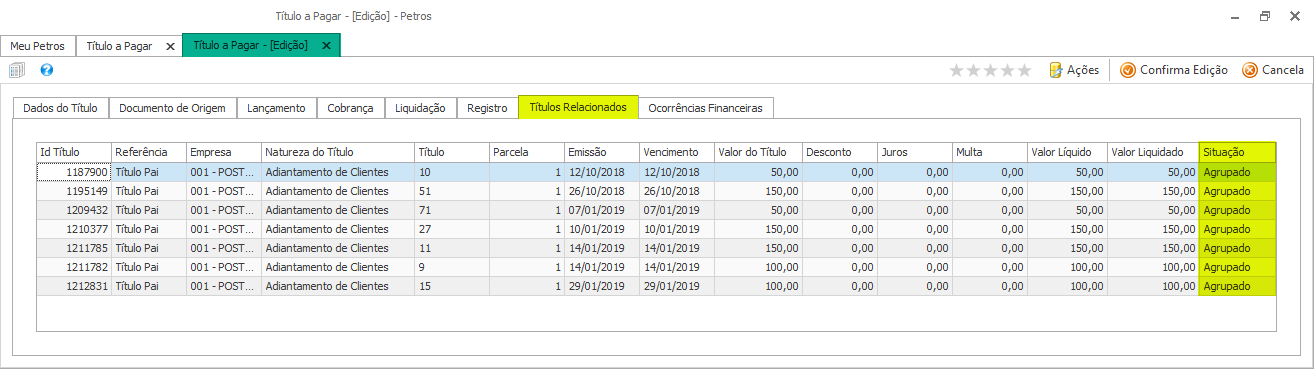Sort by Id Título column header
Viewport: 1315px width, 369px height.
(73, 152)
